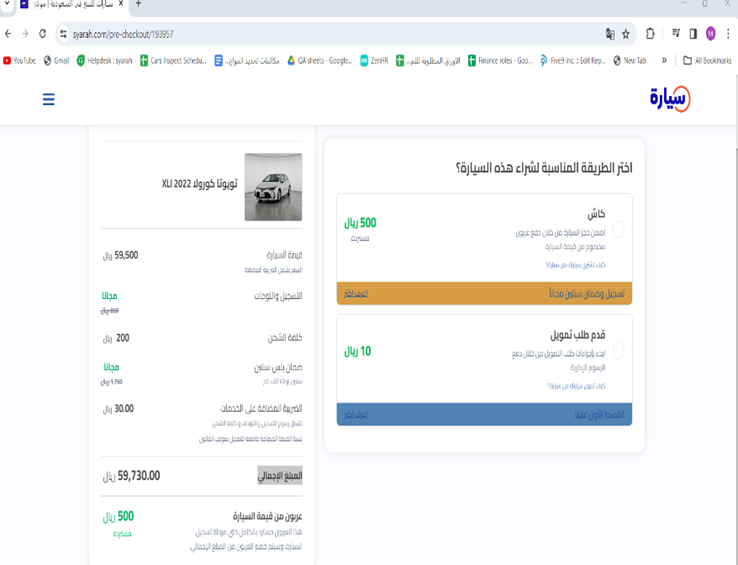Image resolution: width=738 pixels, height=565 pixels.
Task: Go back using the browser back arrow
Action: tap(8, 34)
